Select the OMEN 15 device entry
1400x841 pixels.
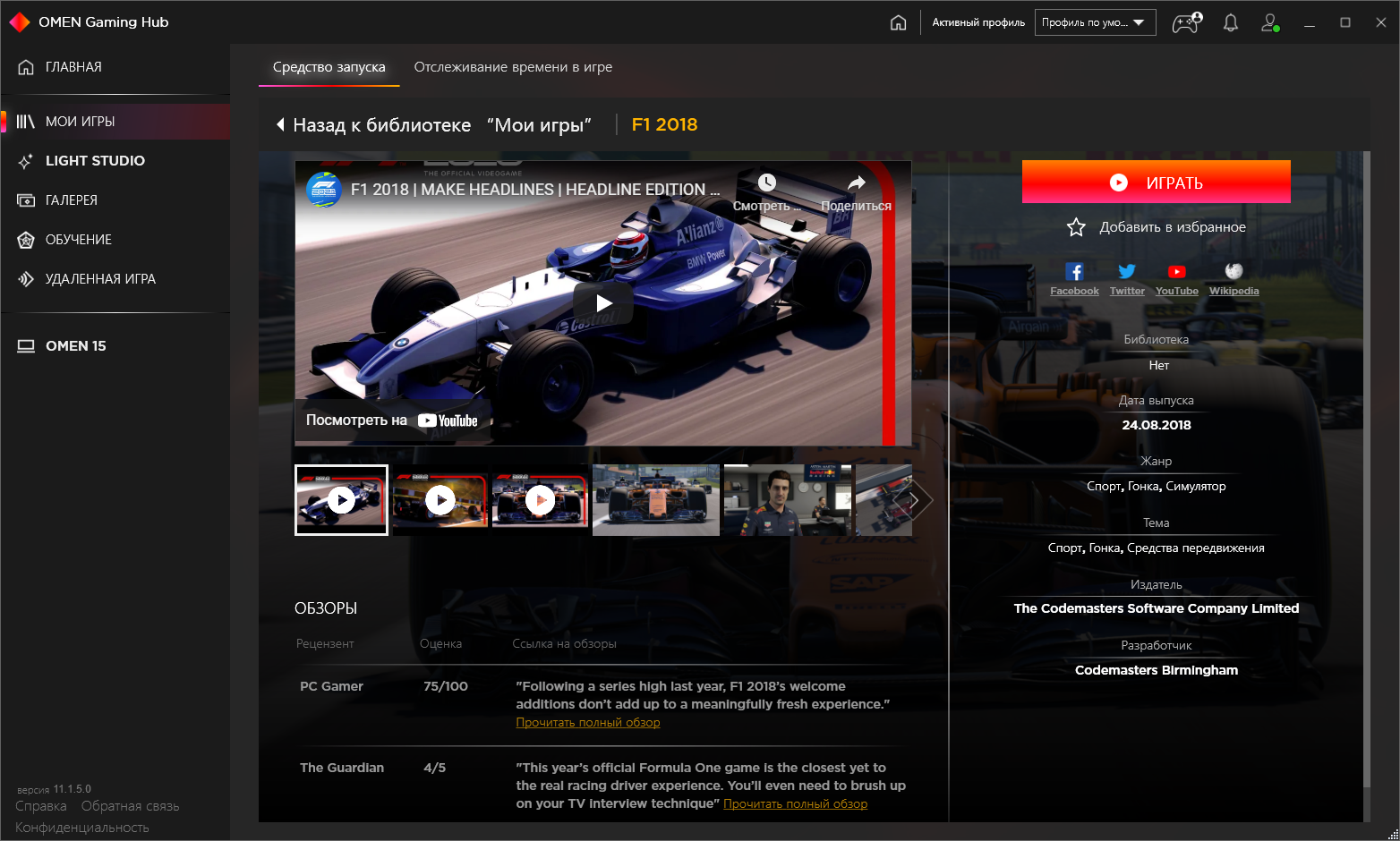(x=115, y=346)
